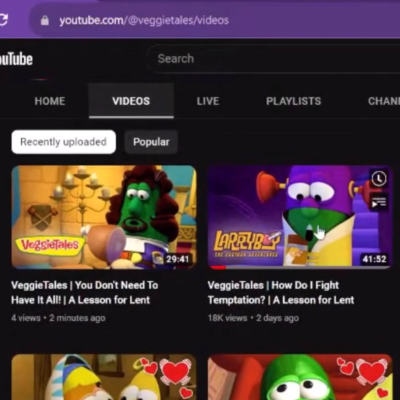Click the '18K views • 2 days ago' text

(253, 318)
